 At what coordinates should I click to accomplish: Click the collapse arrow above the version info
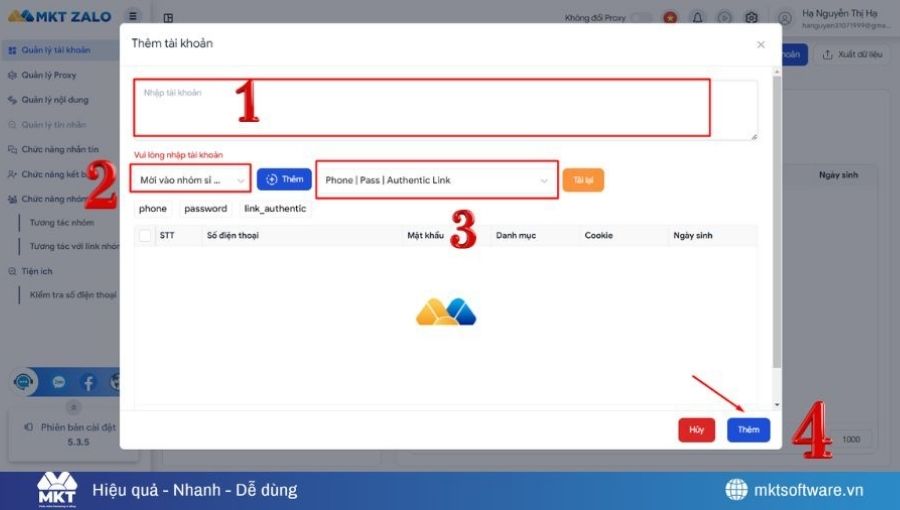tap(73, 407)
